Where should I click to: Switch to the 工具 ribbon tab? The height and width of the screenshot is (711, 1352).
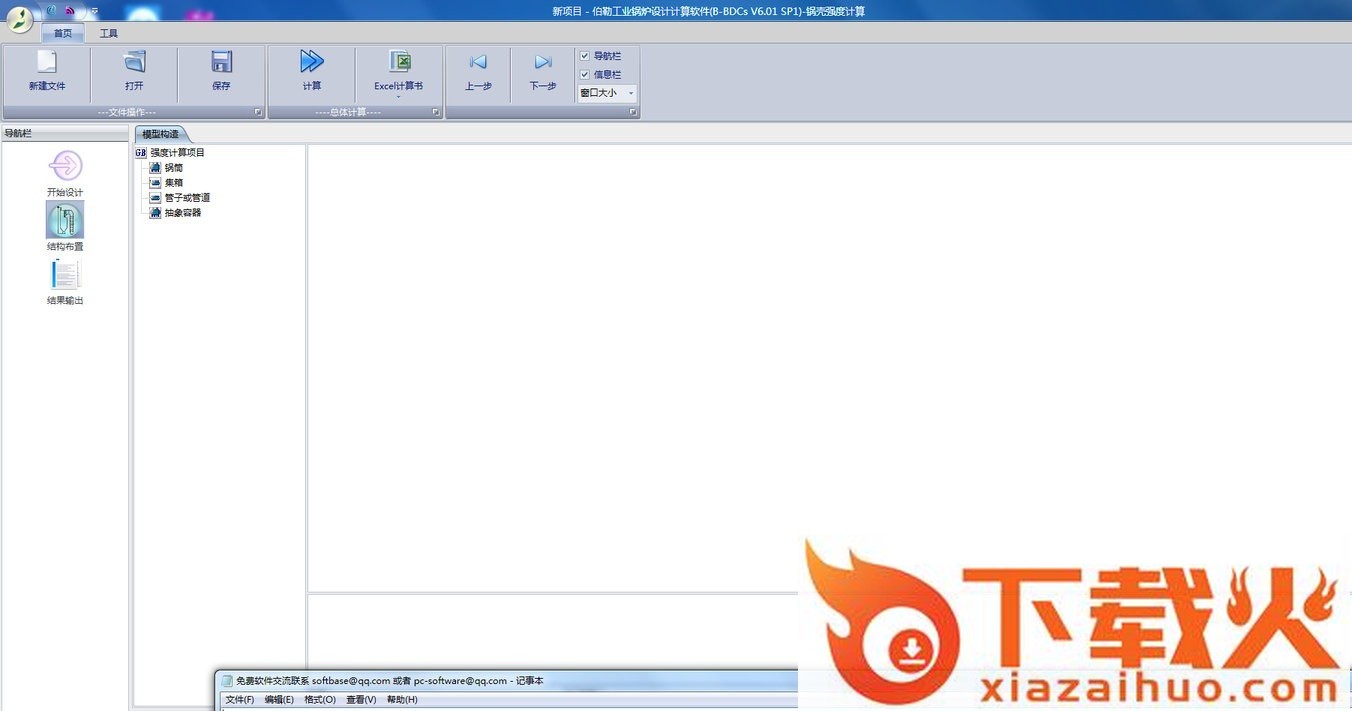(108, 33)
